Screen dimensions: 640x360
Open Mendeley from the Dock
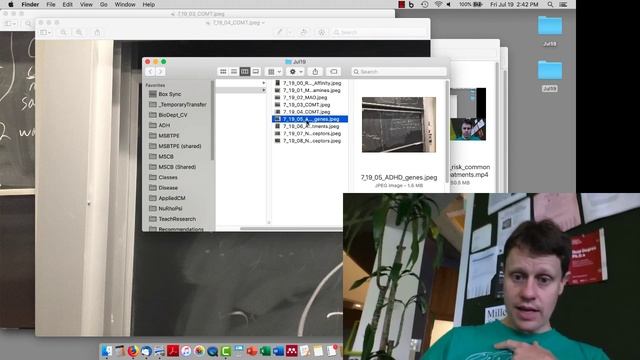(291, 351)
